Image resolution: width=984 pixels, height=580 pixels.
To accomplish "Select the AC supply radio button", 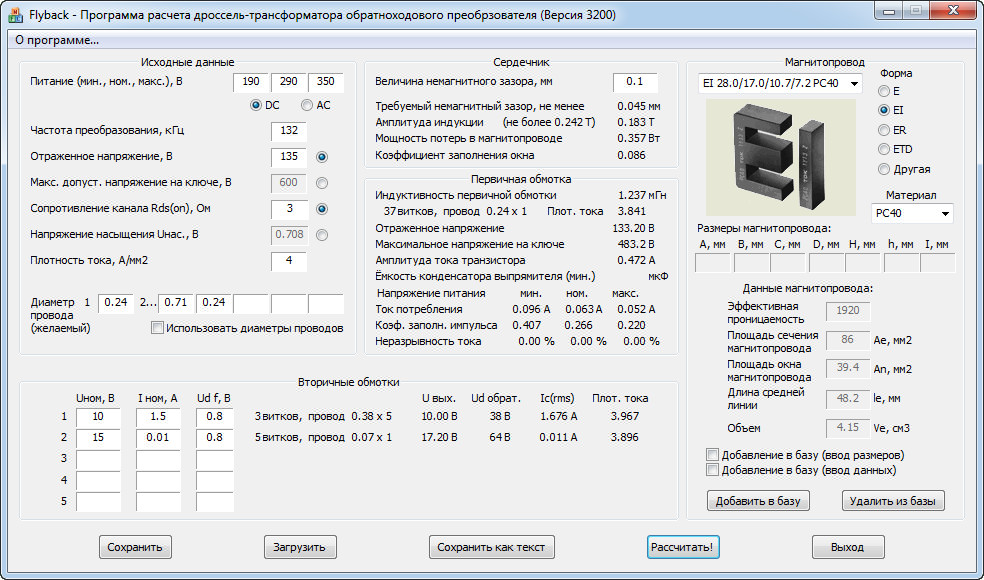I will click(307, 105).
